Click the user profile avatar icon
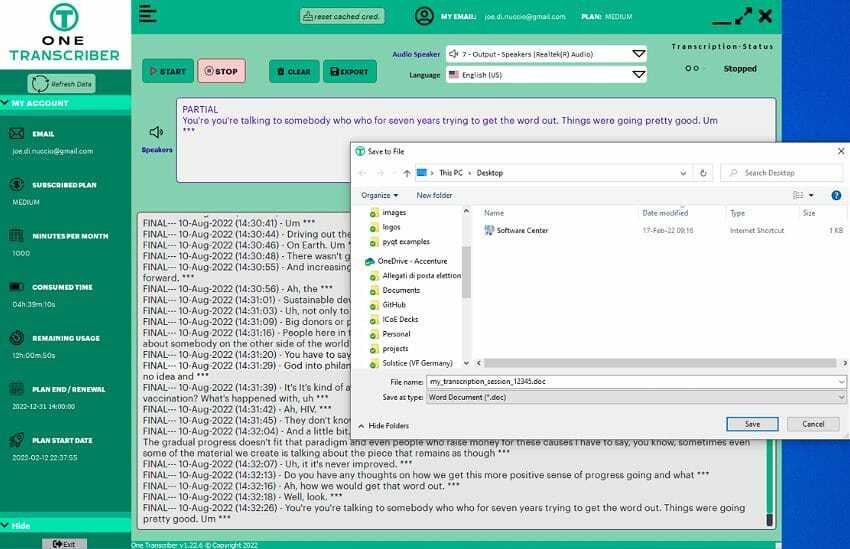This screenshot has width=850, height=549. coord(424,16)
